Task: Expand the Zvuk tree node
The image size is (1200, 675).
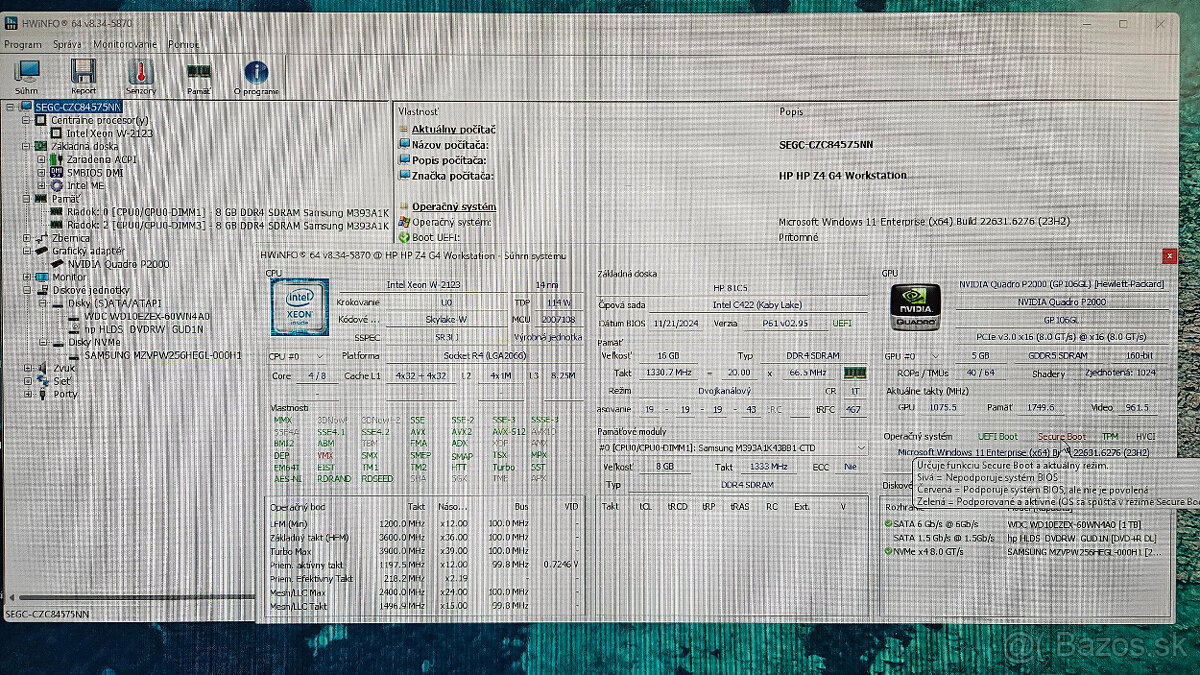Action: [26, 368]
